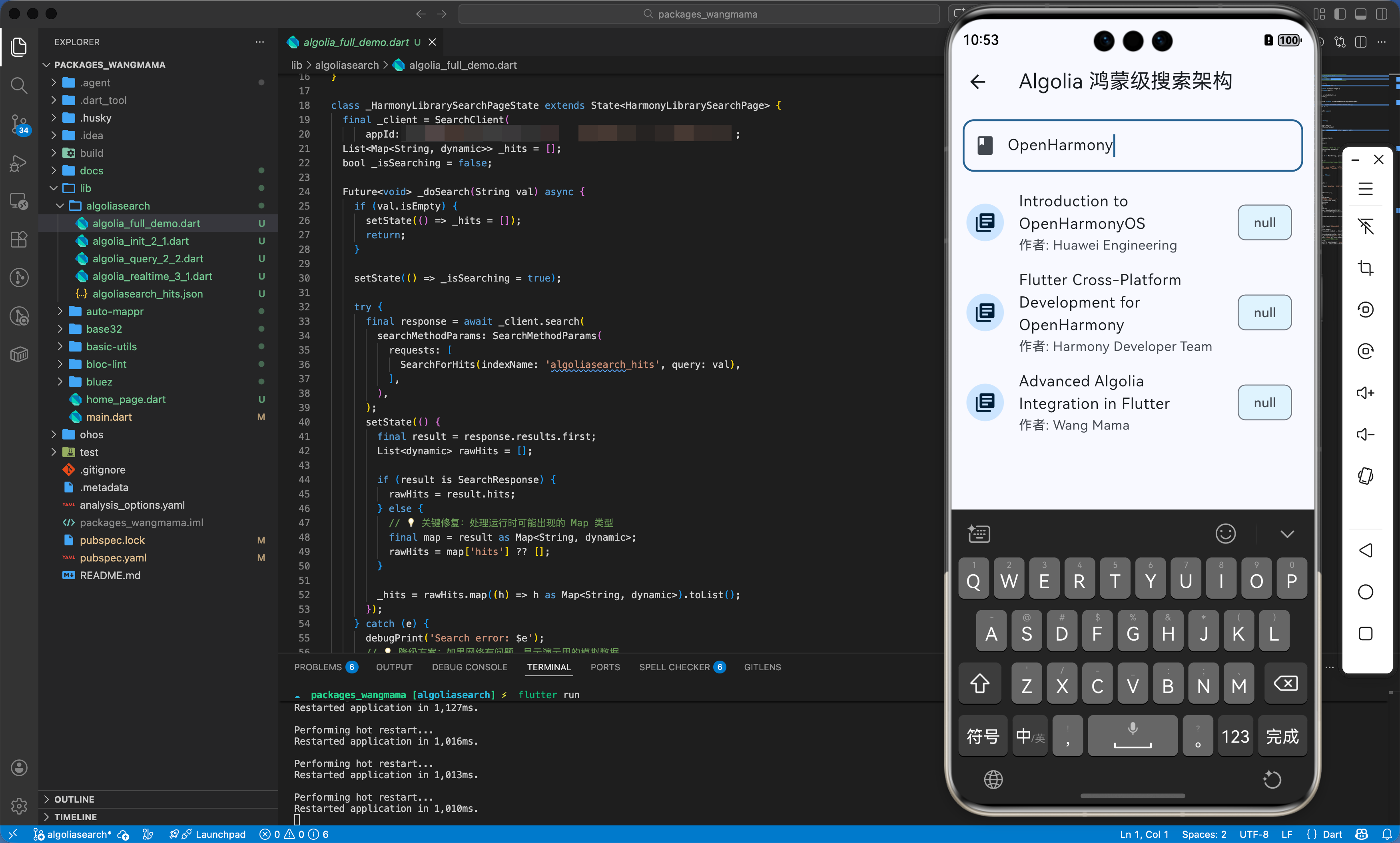Viewport: 1400px width, 843px height.
Task: Open Source Control view with 34 badge
Action: [19, 124]
